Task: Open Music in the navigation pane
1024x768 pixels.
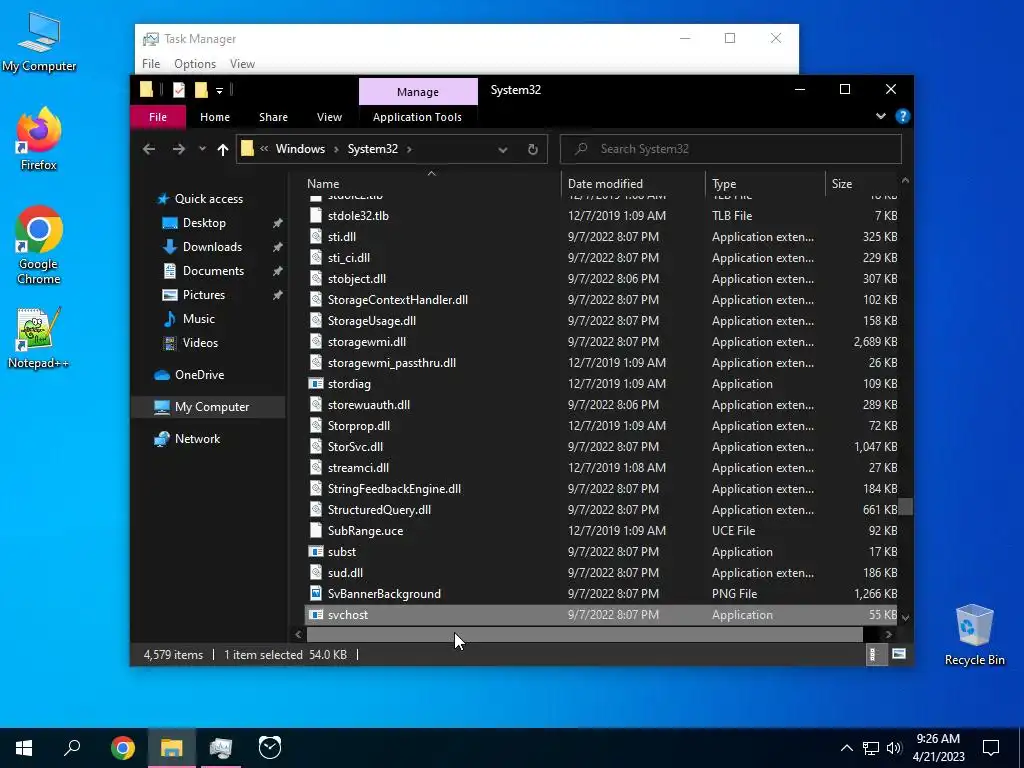Action: coord(199,319)
